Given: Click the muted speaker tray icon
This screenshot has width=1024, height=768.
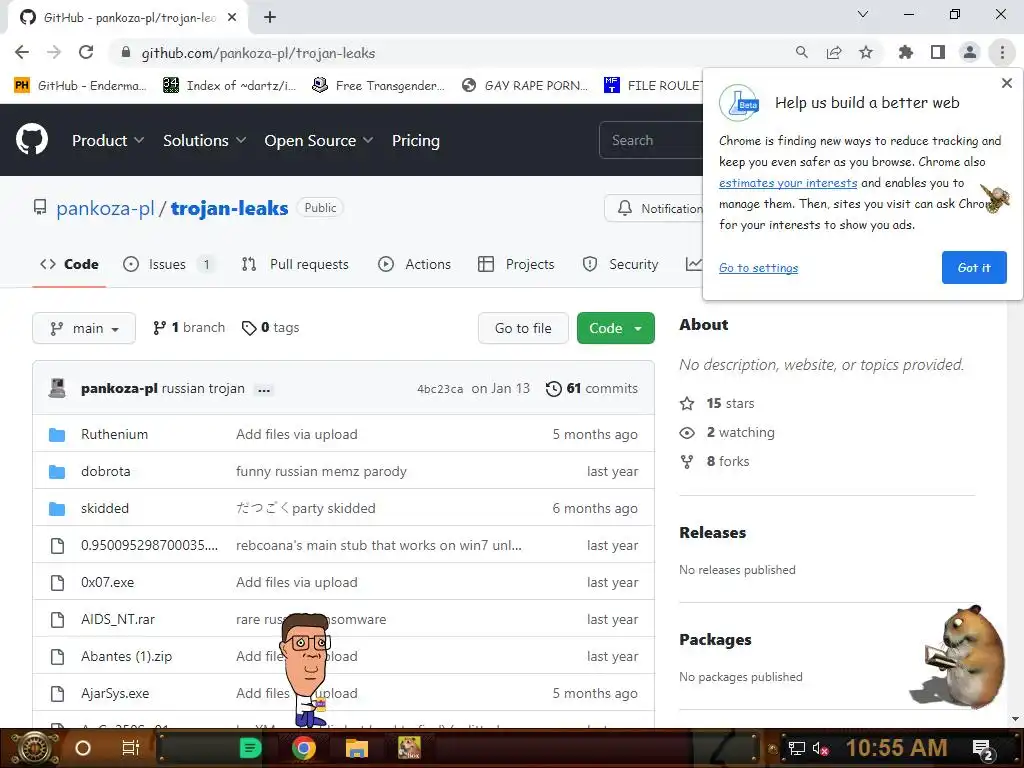Looking at the screenshot, I should [820, 748].
